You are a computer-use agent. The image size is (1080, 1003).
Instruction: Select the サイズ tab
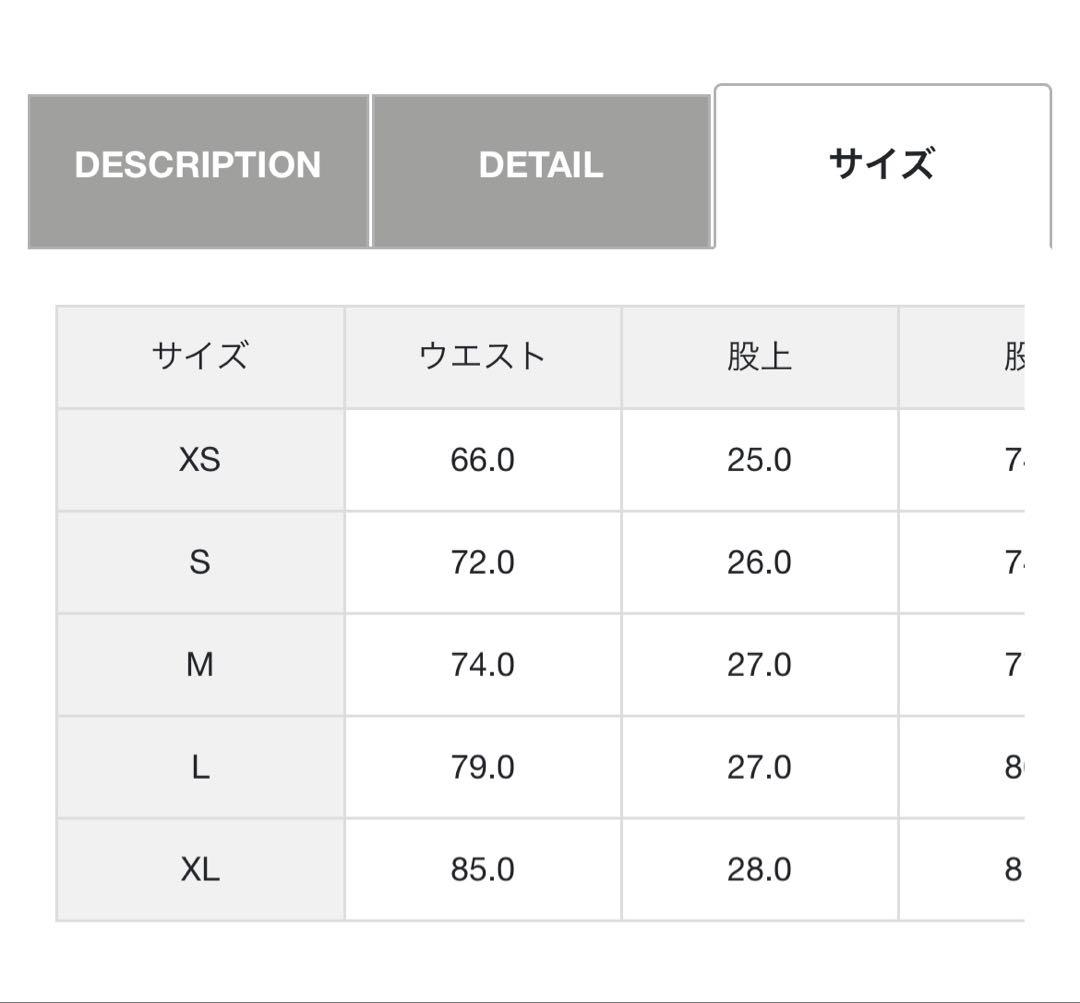pos(881,164)
